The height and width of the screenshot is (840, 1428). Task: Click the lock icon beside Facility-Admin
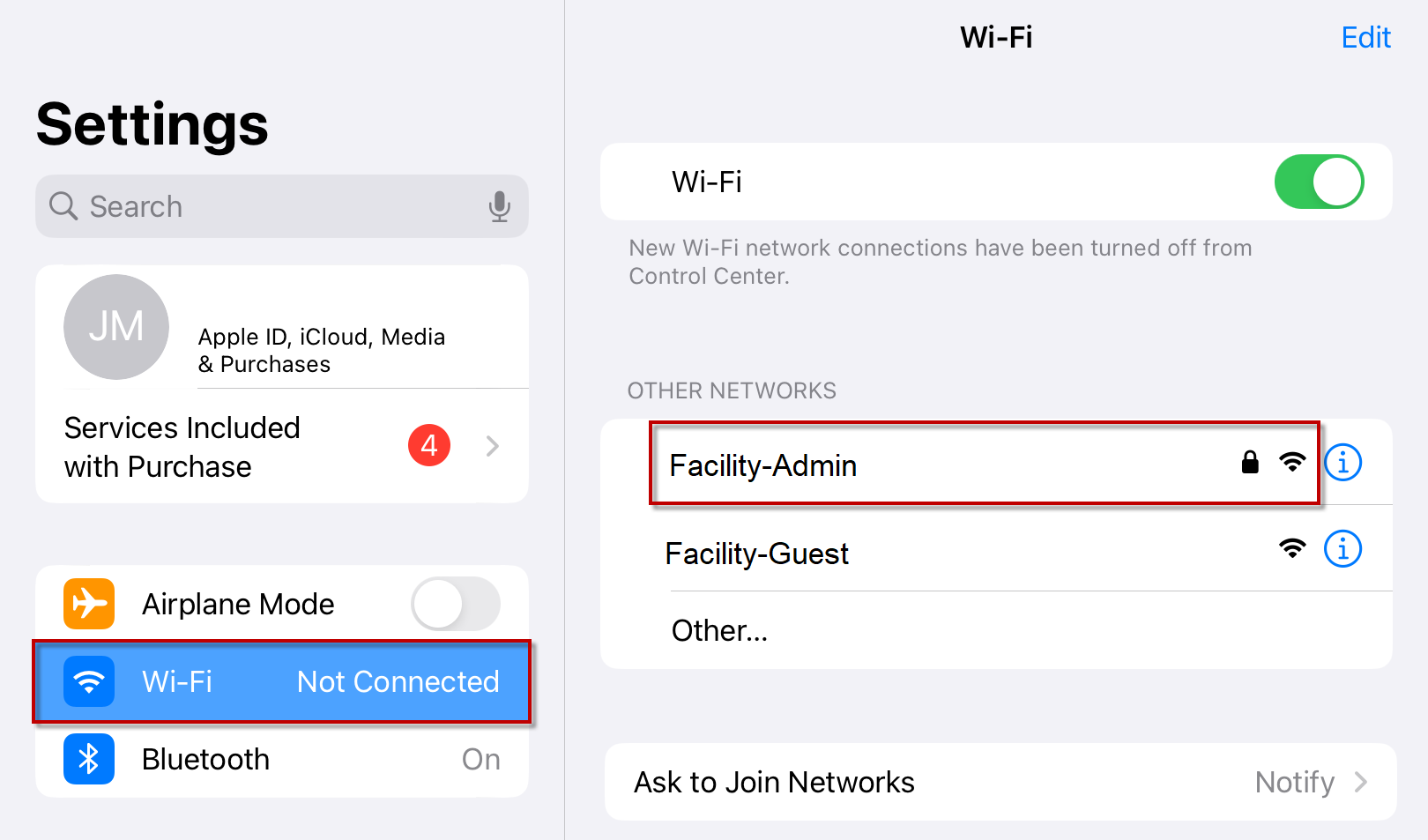click(x=1250, y=462)
